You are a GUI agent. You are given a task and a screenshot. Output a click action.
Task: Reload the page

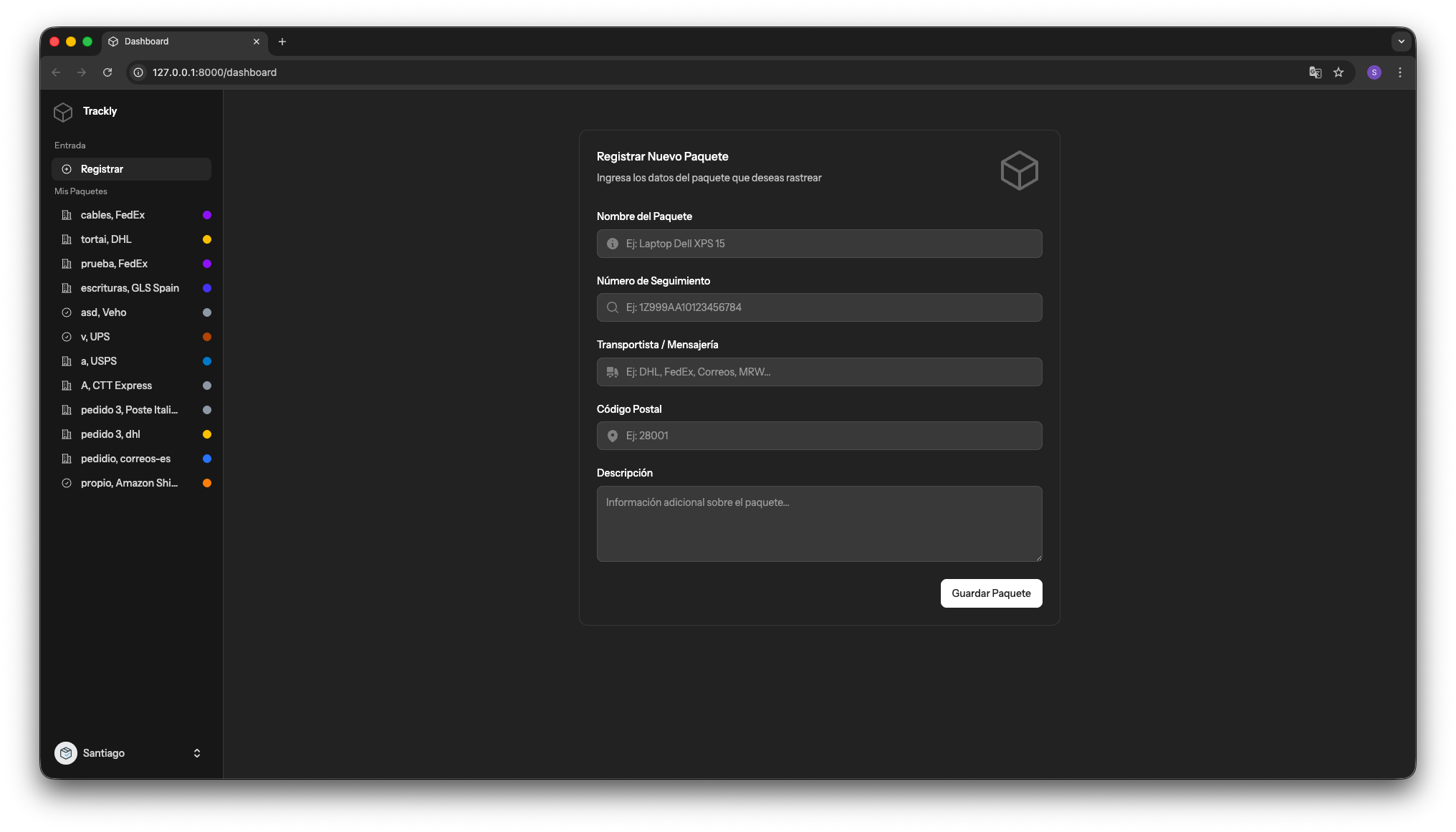(x=107, y=72)
